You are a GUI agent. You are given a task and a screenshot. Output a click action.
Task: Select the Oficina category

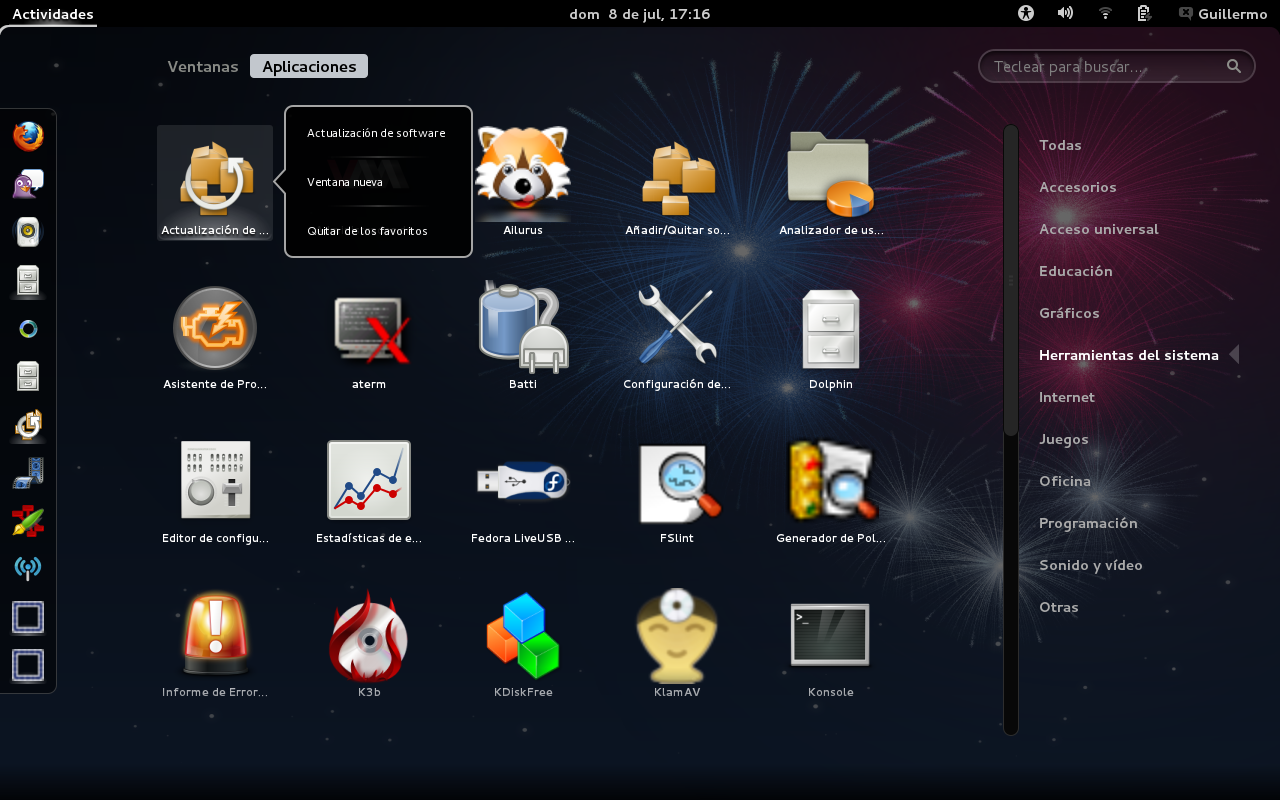[x=1065, y=481]
